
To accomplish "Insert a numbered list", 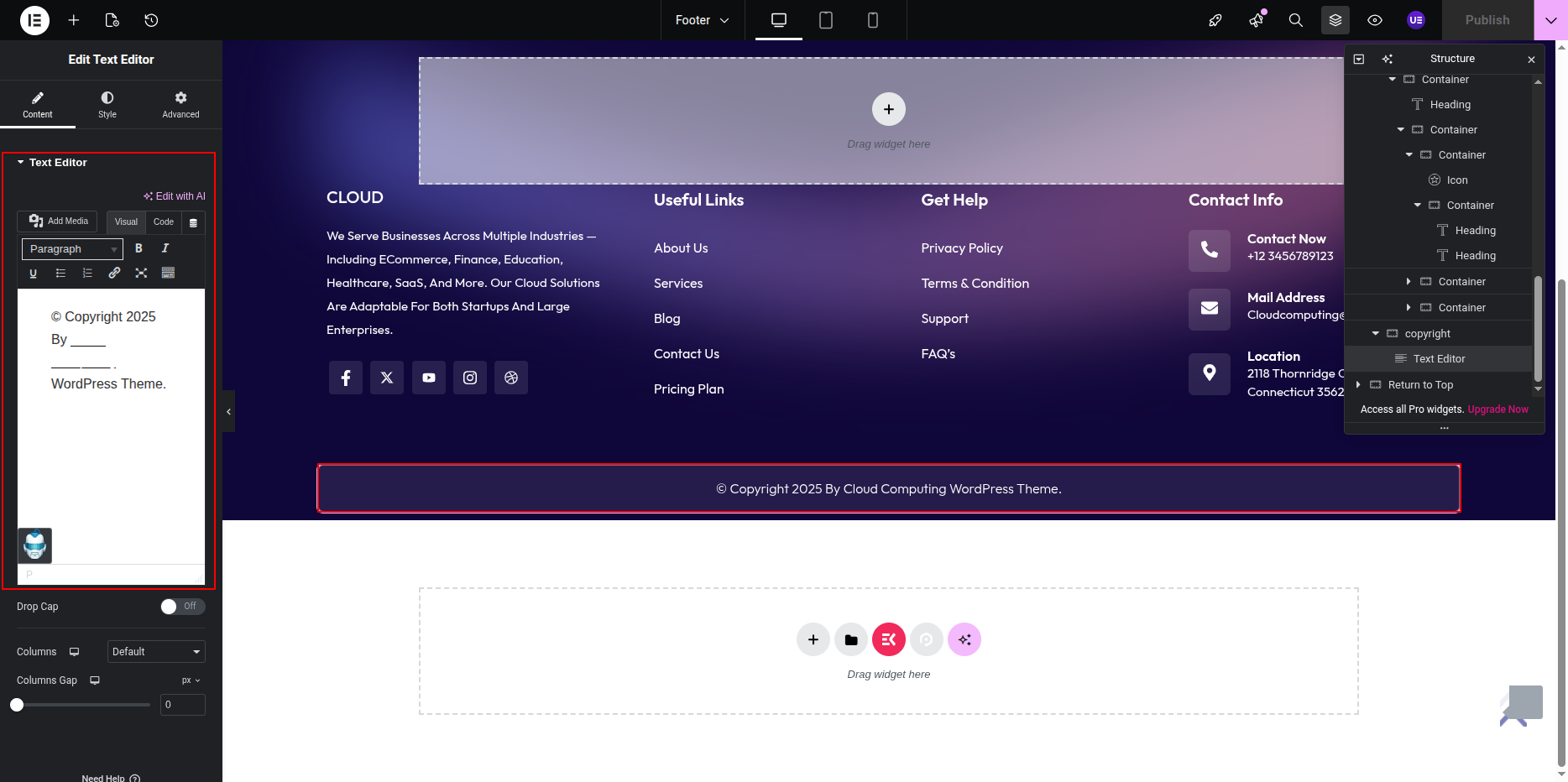I will coord(87,273).
